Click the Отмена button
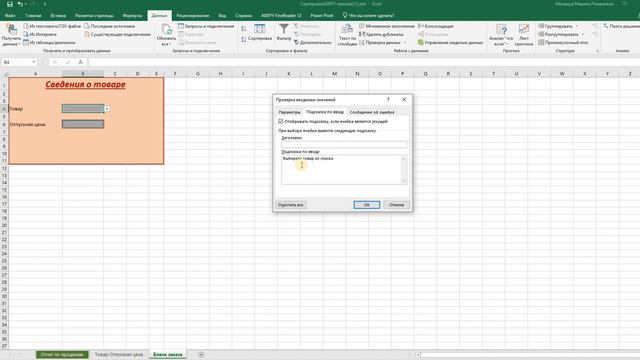The height and width of the screenshot is (360, 640). coord(396,205)
